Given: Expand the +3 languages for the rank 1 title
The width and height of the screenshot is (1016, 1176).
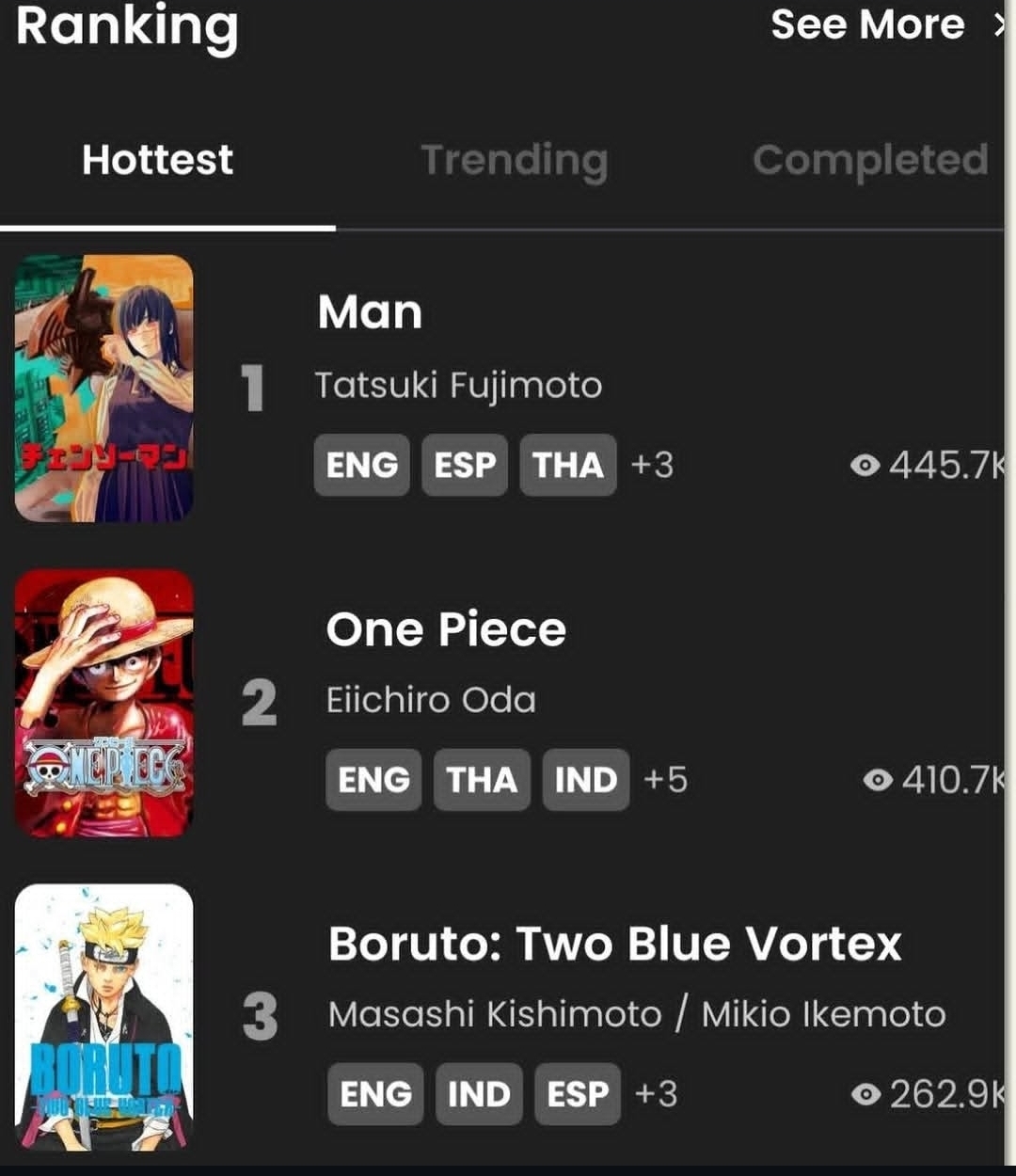Looking at the screenshot, I should point(652,465).
